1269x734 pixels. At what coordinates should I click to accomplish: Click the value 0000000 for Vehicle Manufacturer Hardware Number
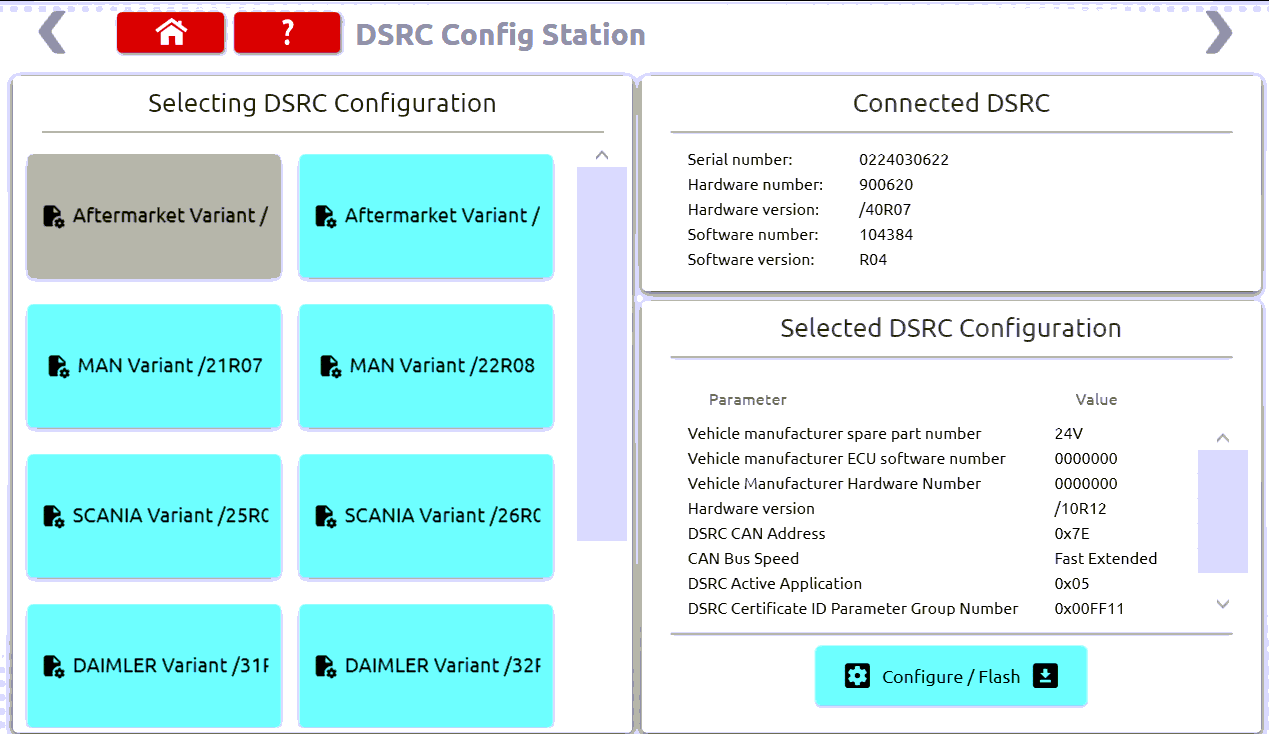coord(1086,484)
